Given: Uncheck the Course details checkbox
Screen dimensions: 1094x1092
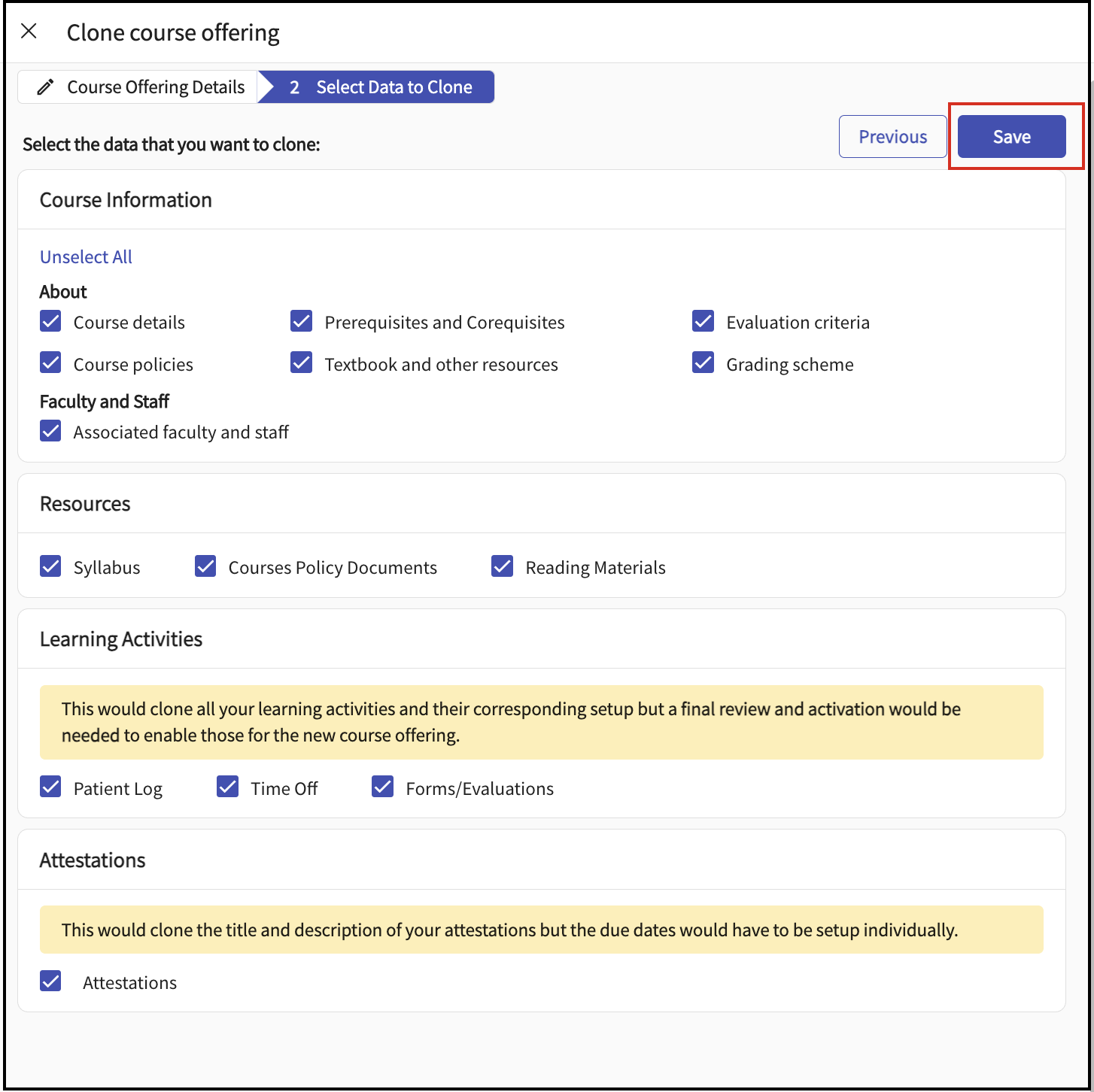Looking at the screenshot, I should [50, 322].
